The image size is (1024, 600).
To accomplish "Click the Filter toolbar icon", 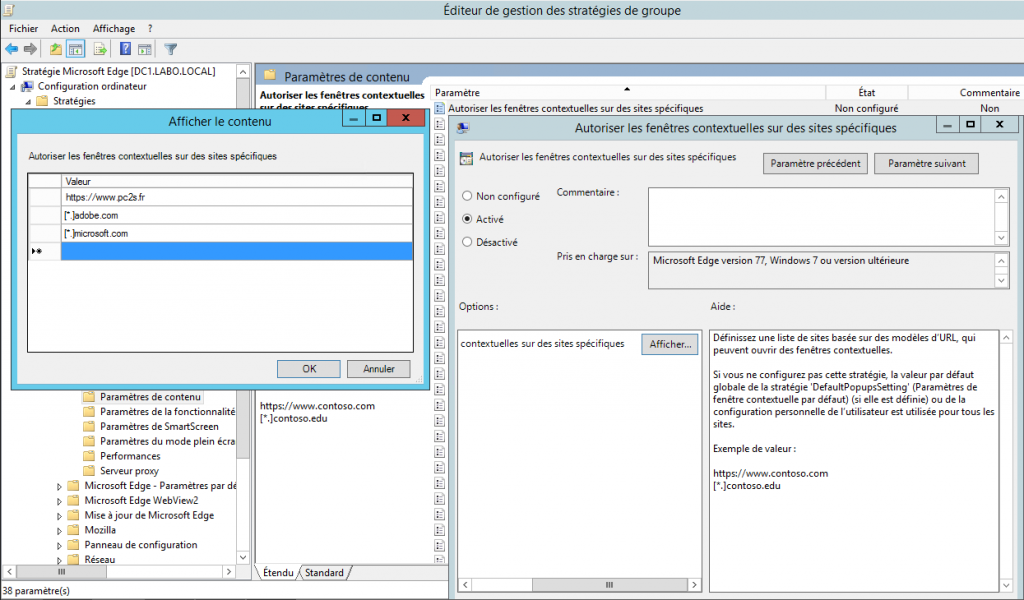I will [170, 48].
